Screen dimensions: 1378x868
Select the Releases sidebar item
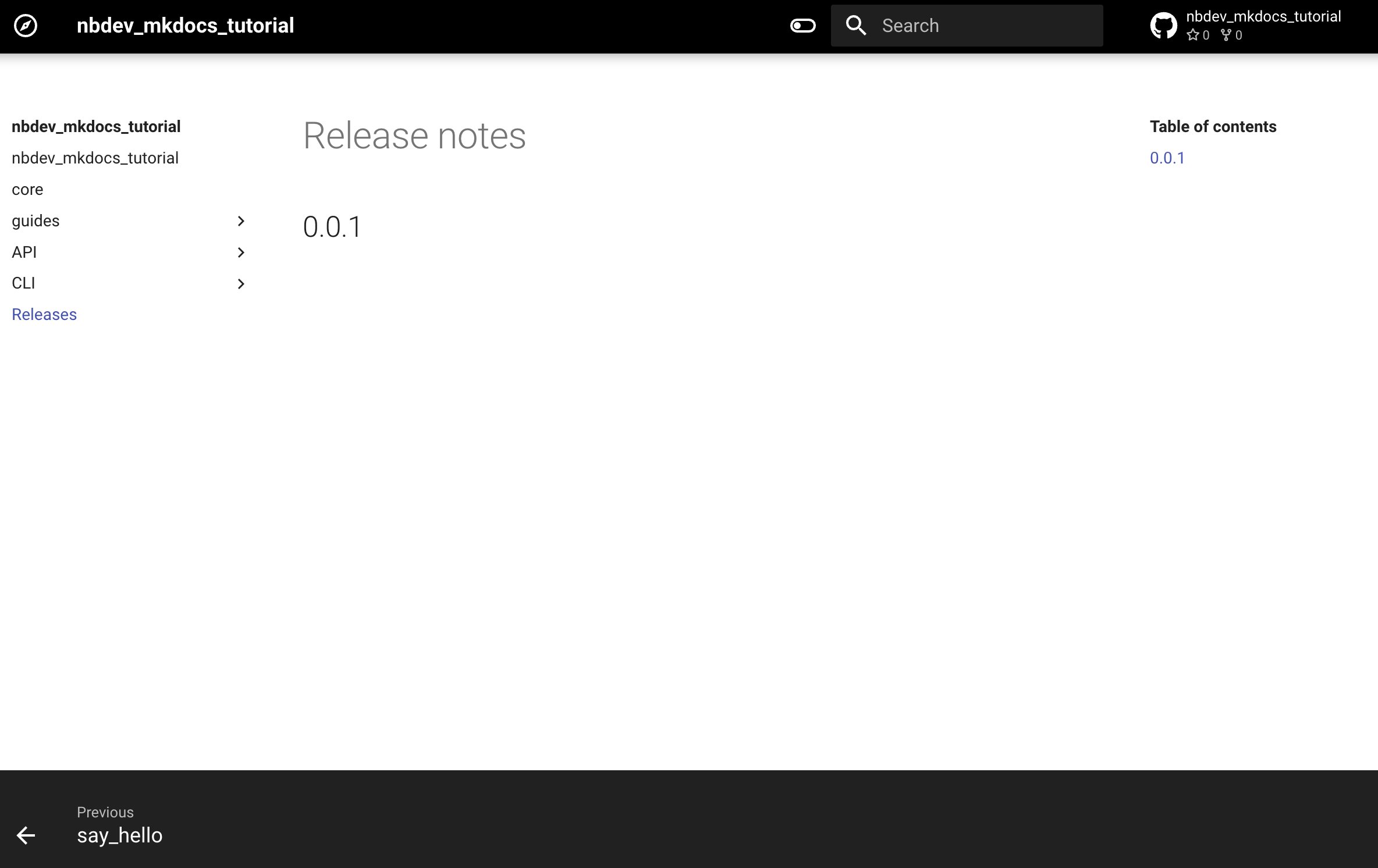pos(44,315)
